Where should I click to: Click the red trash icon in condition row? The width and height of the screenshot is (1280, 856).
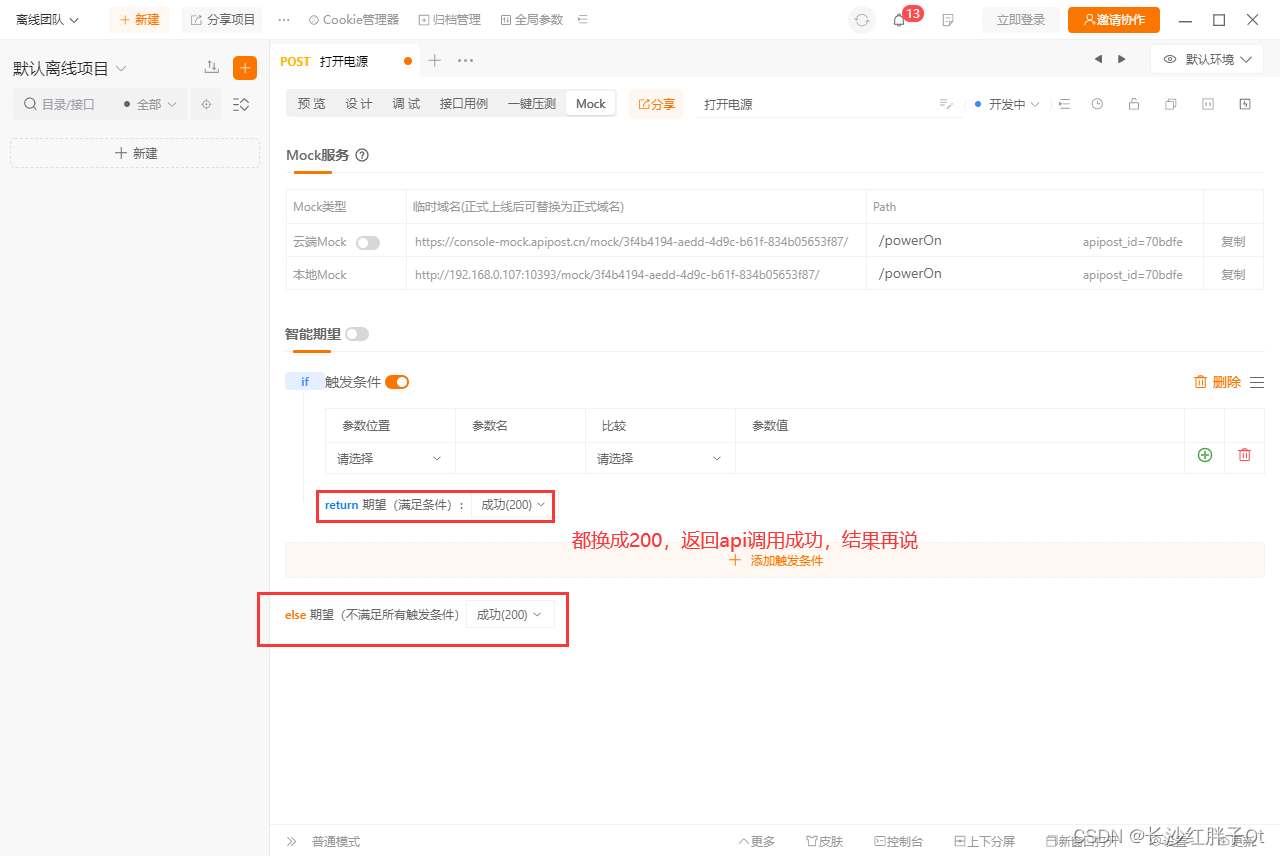(x=1245, y=455)
